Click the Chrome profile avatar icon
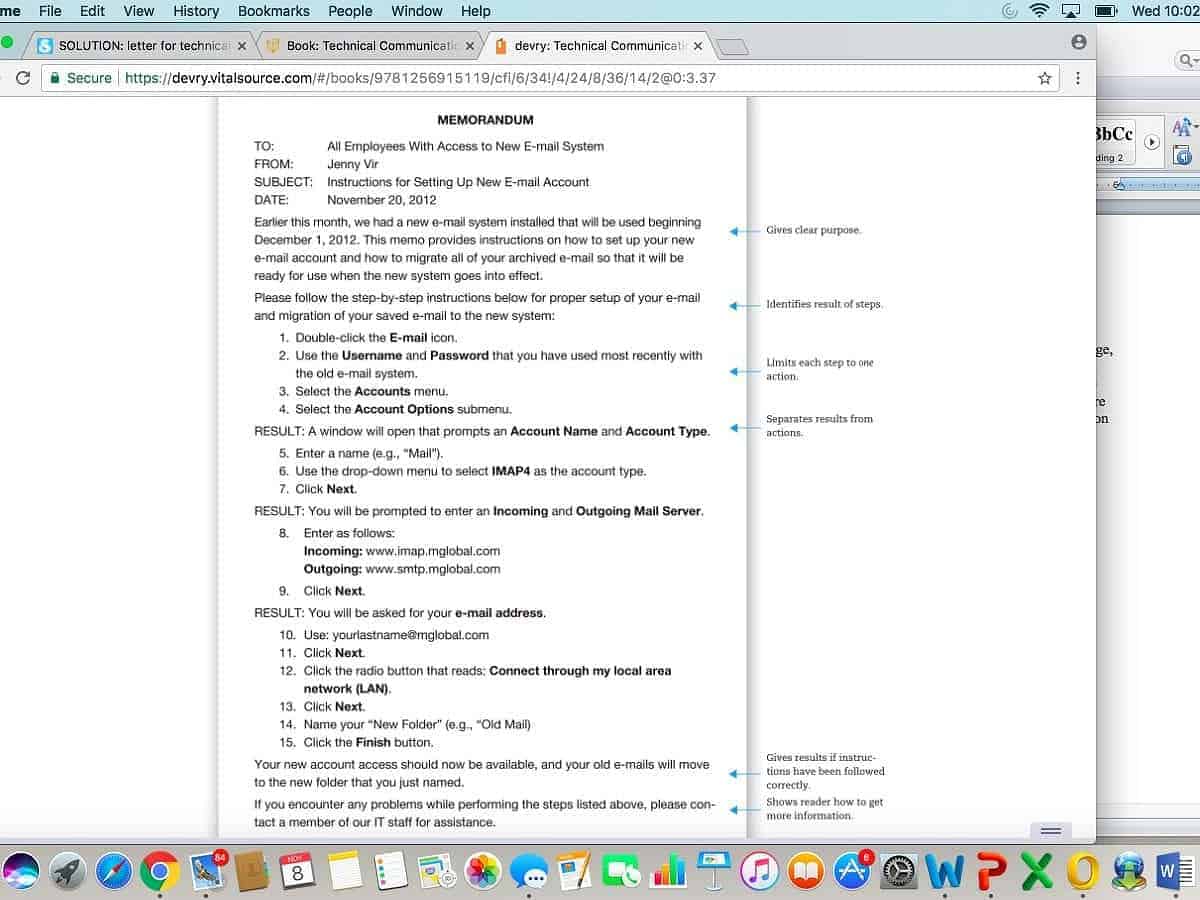Image resolution: width=1200 pixels, height=900 pixels. [1078, 42]
